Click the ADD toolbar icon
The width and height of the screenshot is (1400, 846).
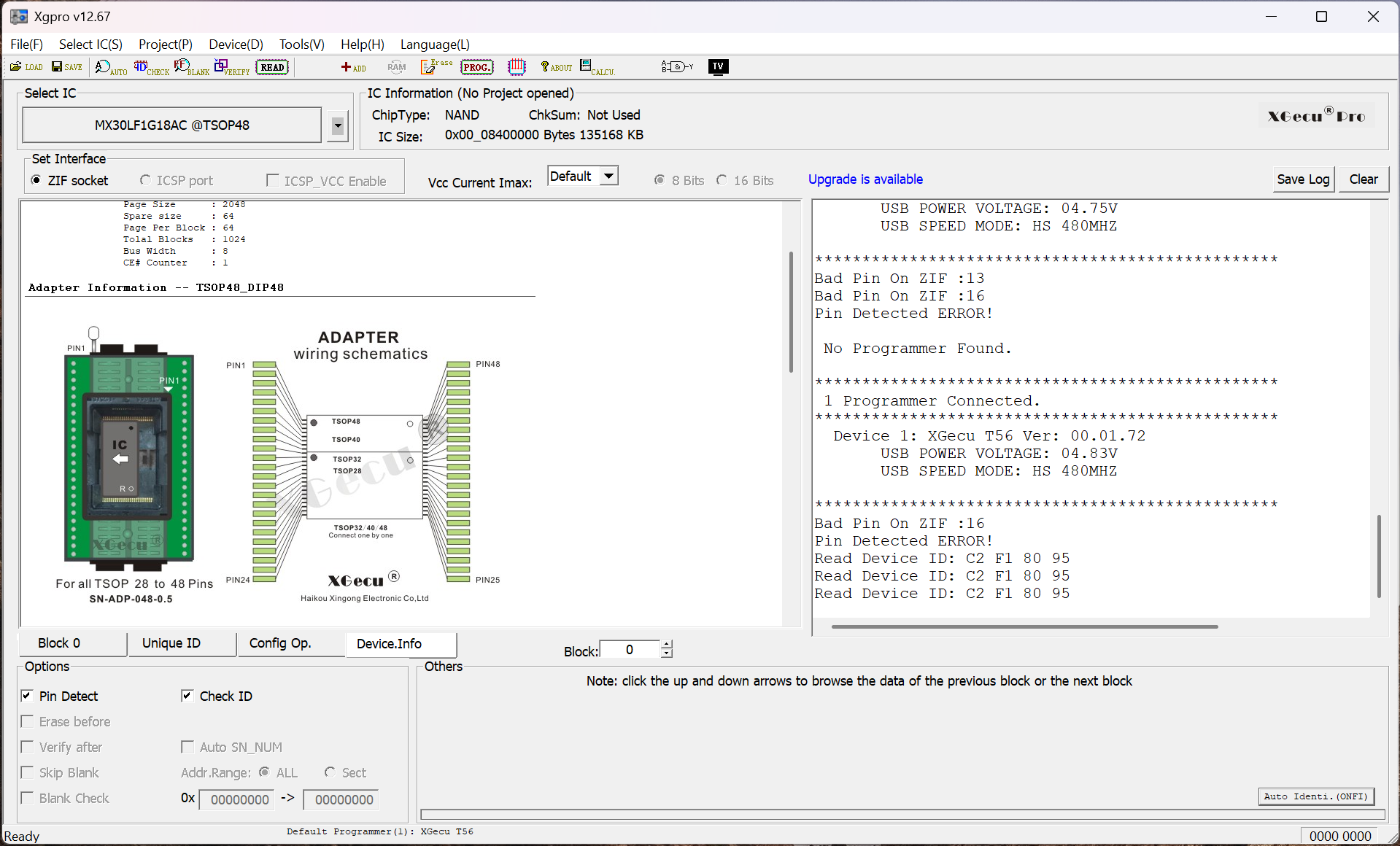pyautogui.click(x=353, y=67)
